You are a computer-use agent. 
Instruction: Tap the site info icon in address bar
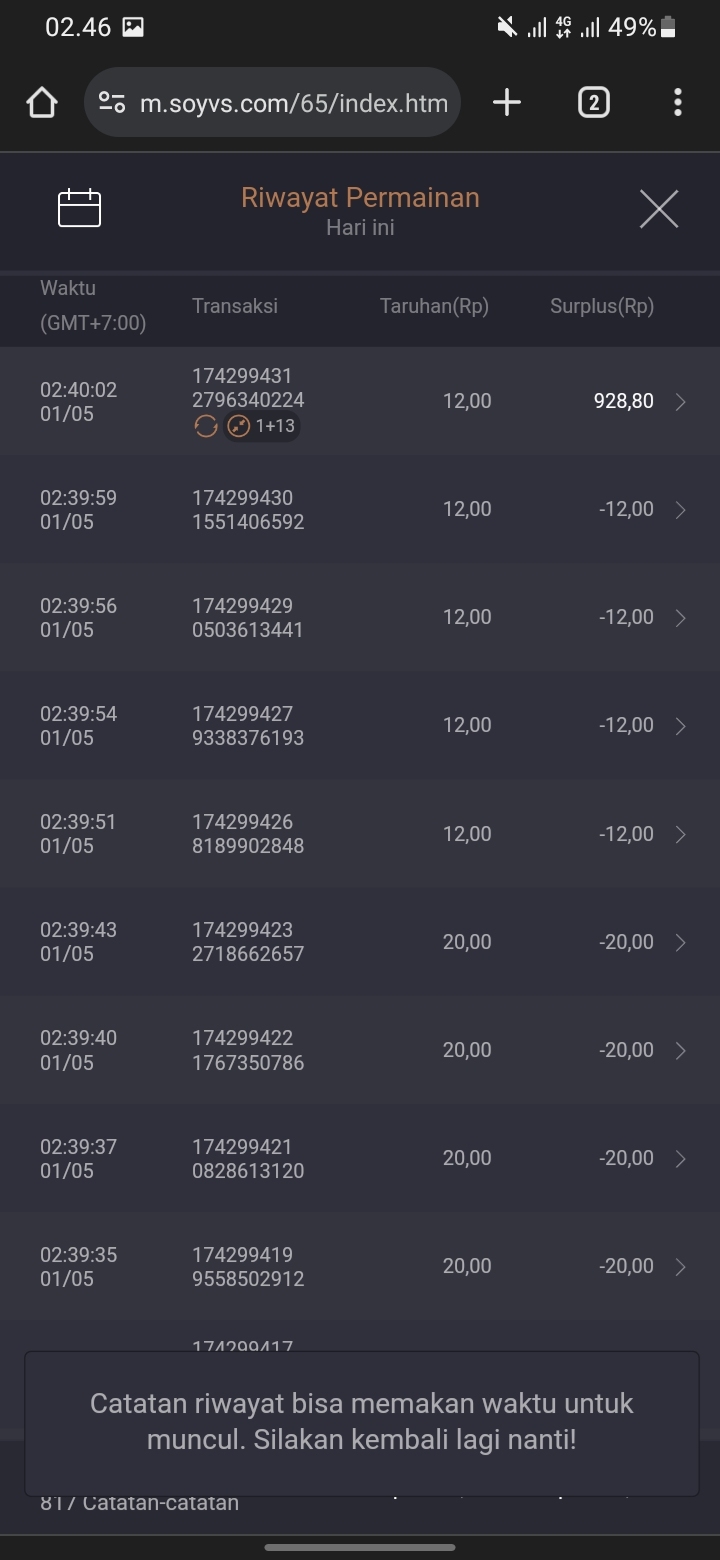(x=112, y=102)
